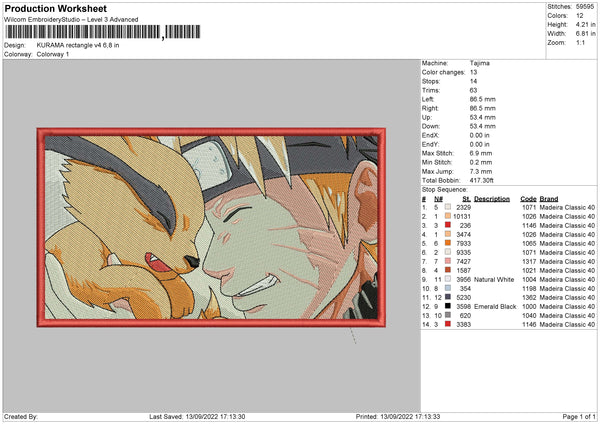600x424 pixels.
Task: Select the Natural White color swatch
Action: 448,279
